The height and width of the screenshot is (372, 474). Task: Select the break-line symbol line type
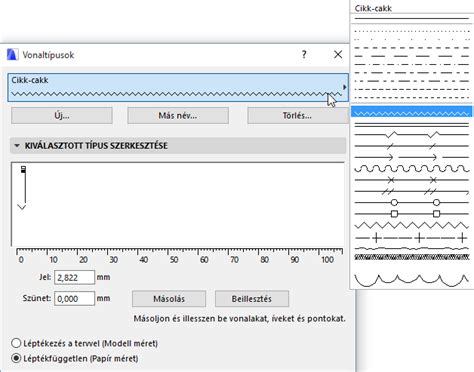coord(412,135)
